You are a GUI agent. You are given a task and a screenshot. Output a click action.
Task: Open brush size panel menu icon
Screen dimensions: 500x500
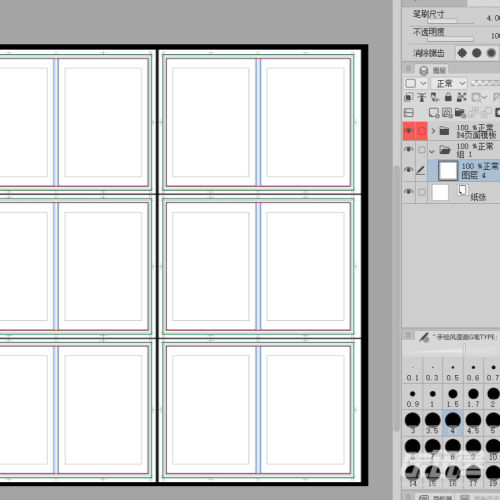click(x=408, y=335)
